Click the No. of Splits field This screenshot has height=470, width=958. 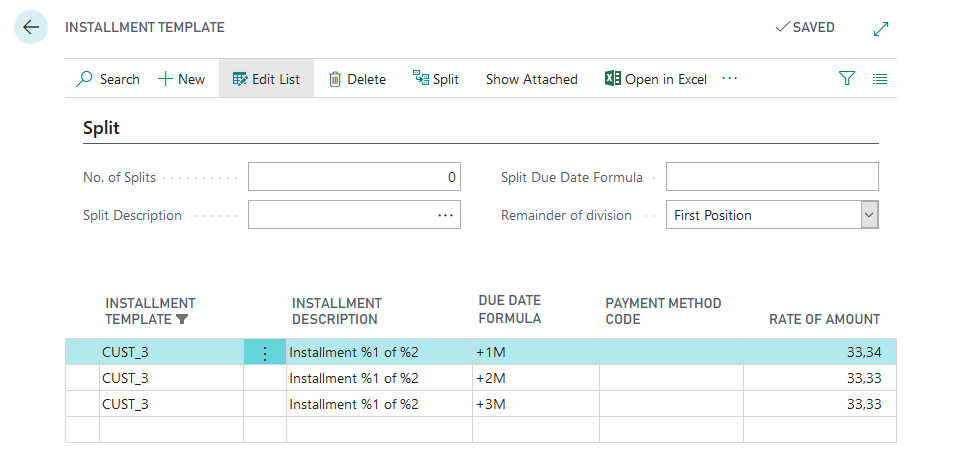pyautogui.click(x=354, y=177)
